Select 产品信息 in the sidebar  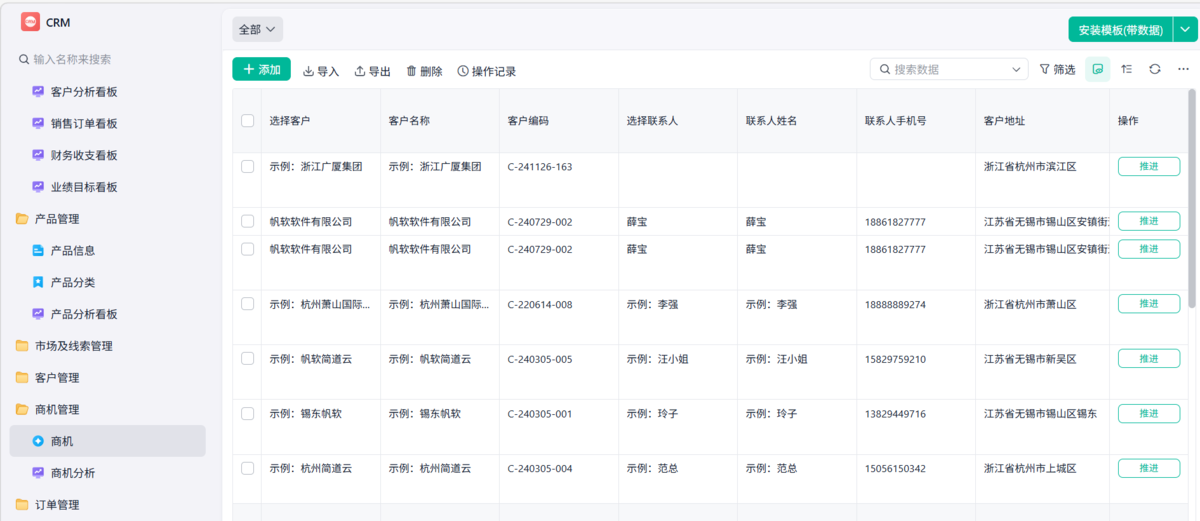tap(73, 250)
